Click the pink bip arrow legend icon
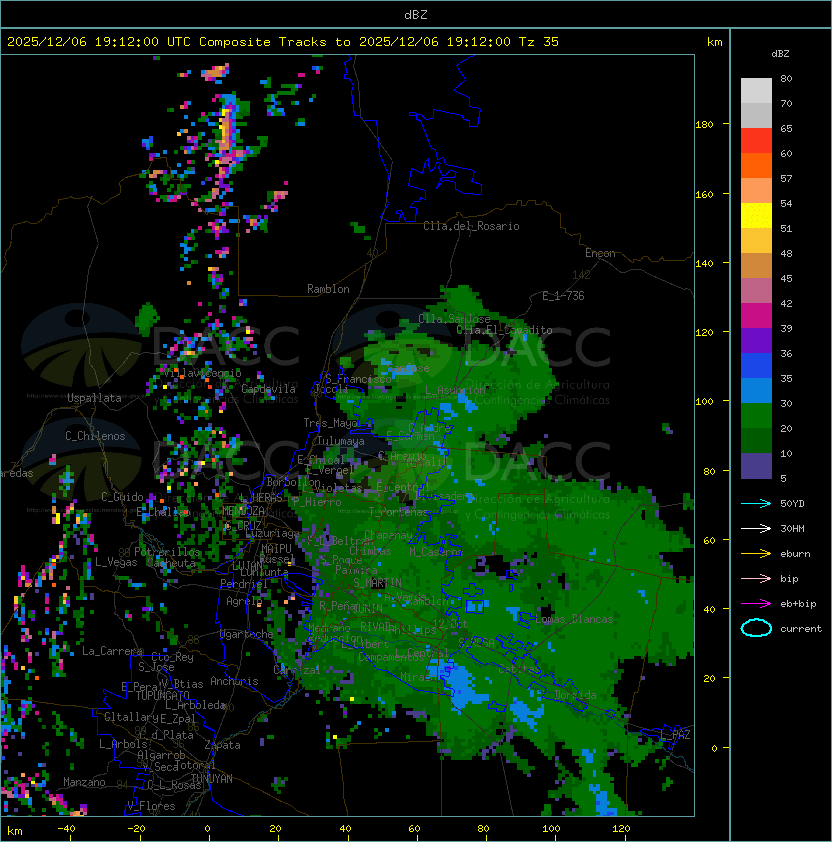832x842 pixels. (756, 578)
